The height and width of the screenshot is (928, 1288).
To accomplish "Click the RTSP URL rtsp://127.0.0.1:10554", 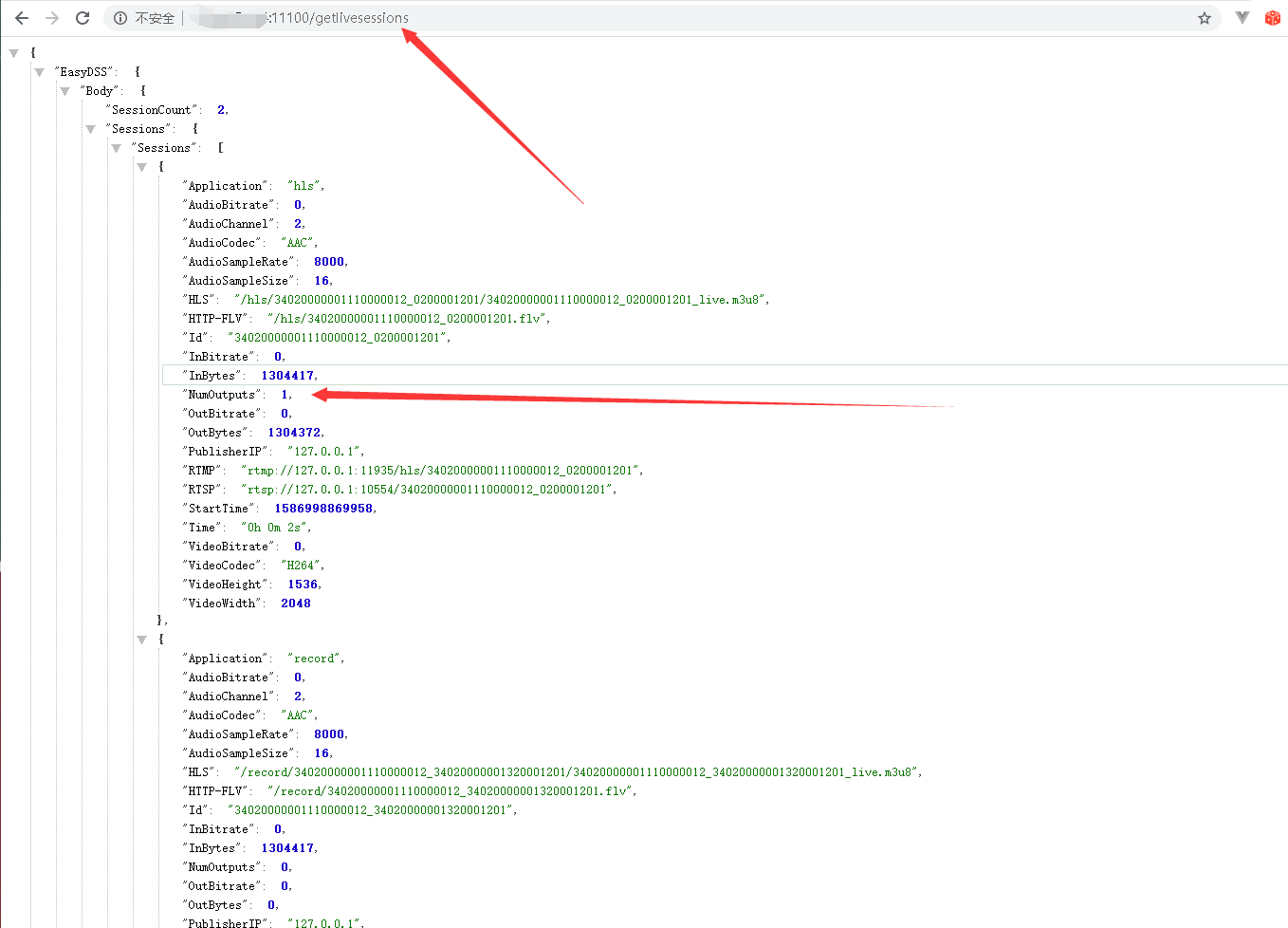I will pos(428,490).
